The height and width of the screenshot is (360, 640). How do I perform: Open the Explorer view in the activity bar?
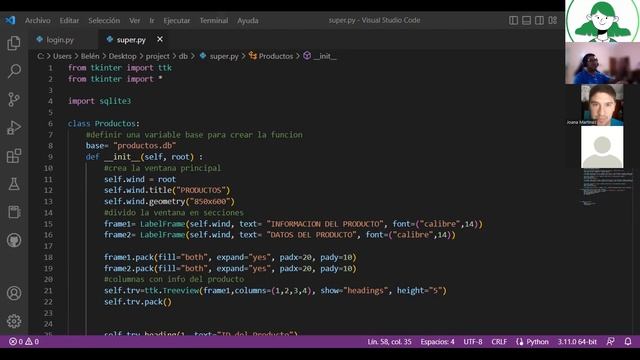14,43
